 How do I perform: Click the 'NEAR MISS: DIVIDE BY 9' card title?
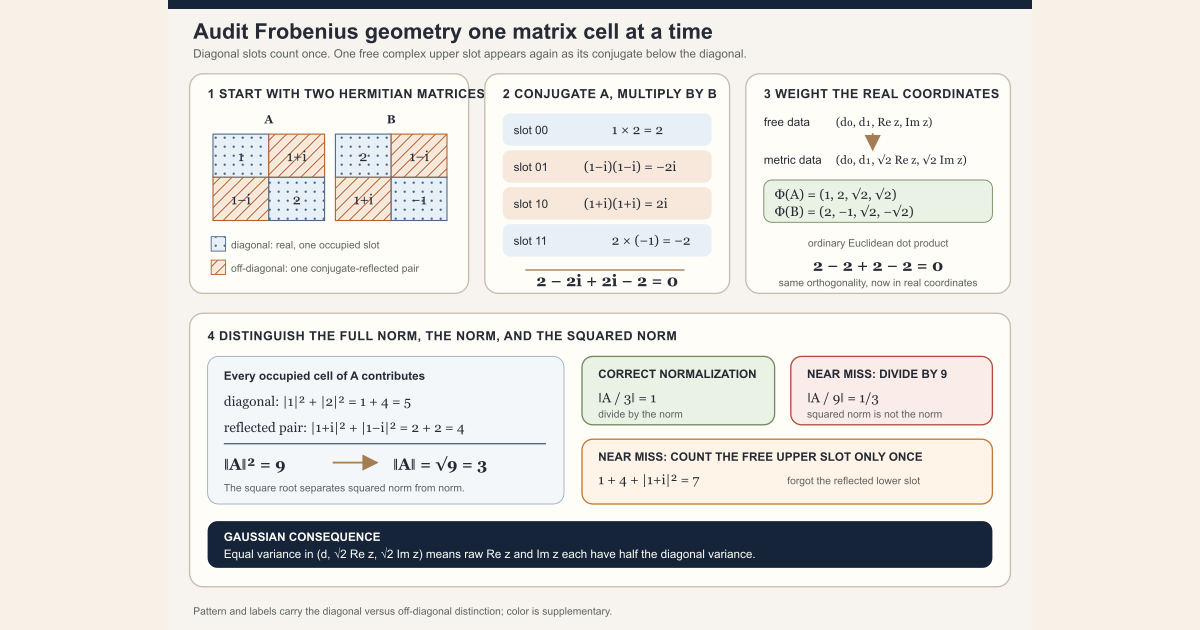877,374
